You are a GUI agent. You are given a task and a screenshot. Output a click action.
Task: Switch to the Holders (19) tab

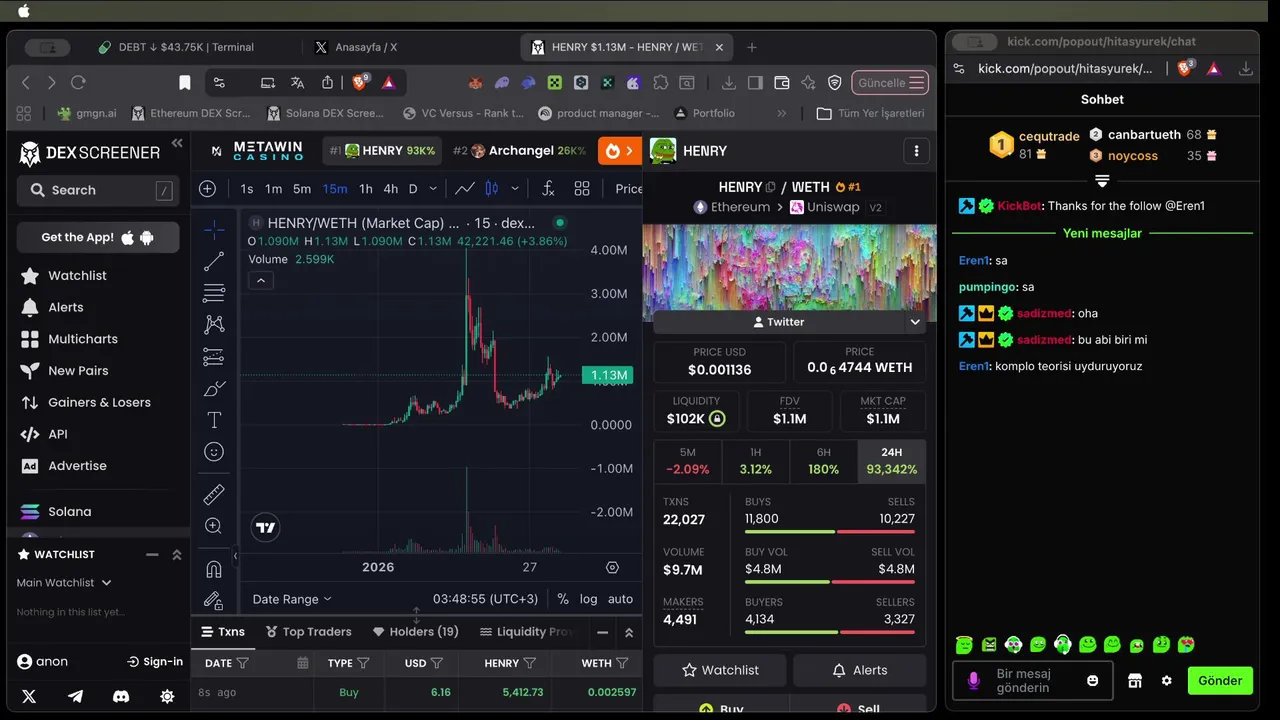pos(415,631)
